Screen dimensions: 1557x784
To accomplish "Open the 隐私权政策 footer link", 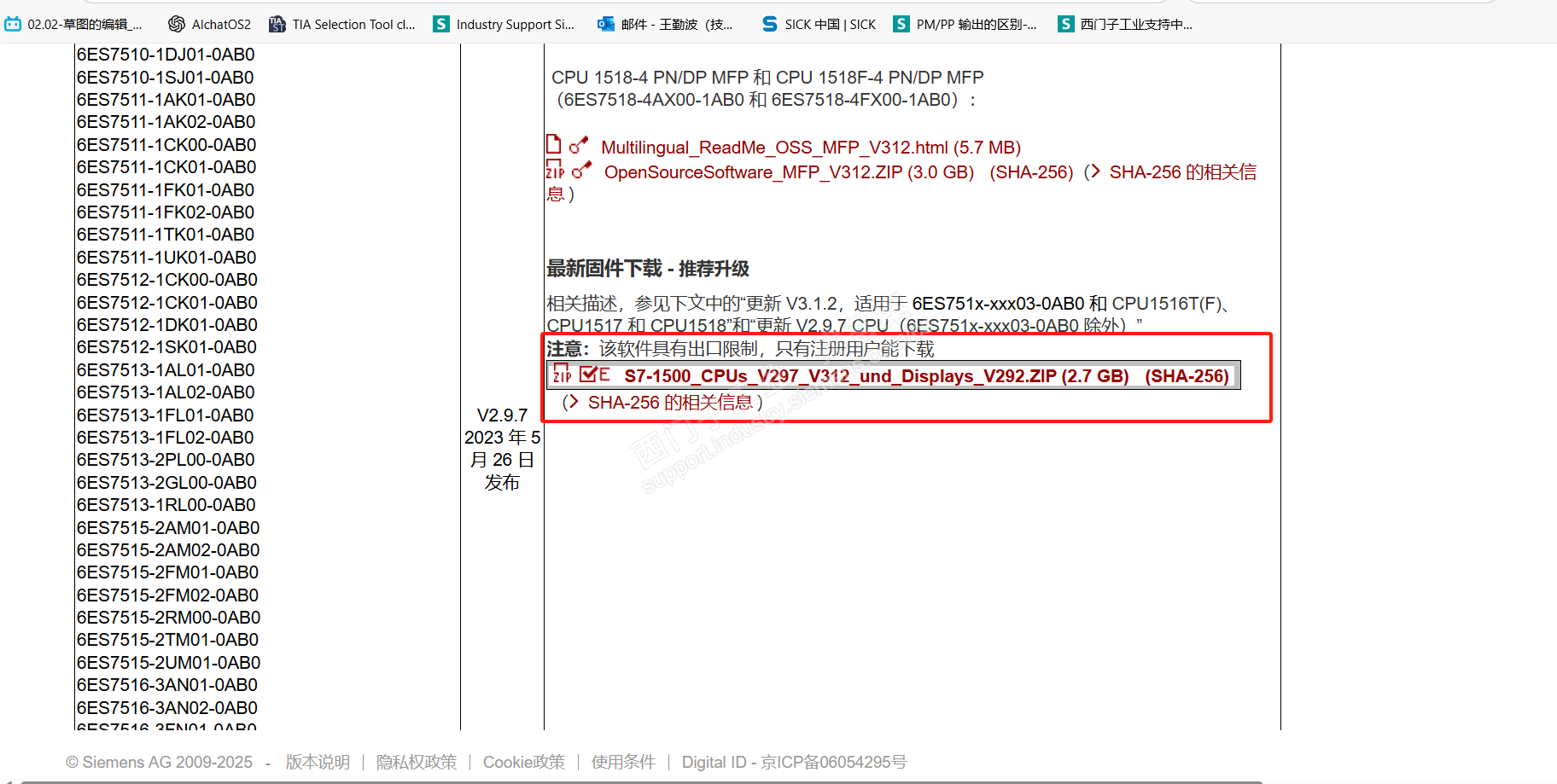I will [417, 762].
